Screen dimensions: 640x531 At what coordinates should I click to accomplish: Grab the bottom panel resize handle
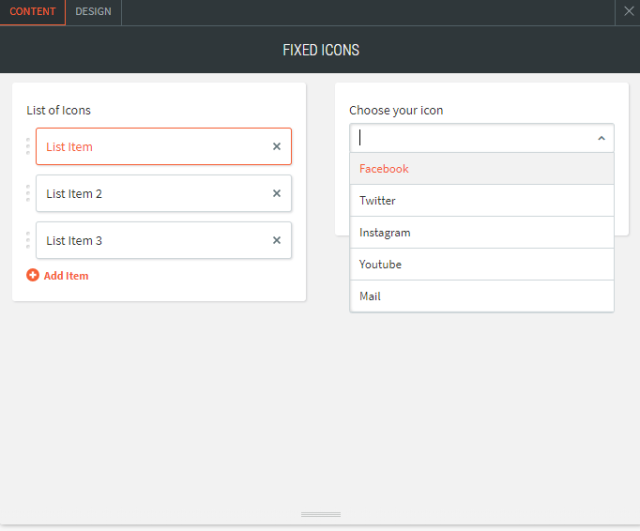(320, 515)
